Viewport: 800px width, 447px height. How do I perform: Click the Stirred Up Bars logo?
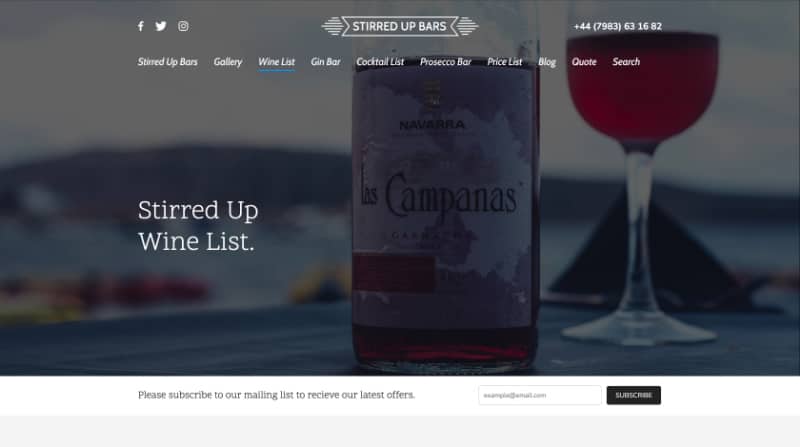pos(399,26)
